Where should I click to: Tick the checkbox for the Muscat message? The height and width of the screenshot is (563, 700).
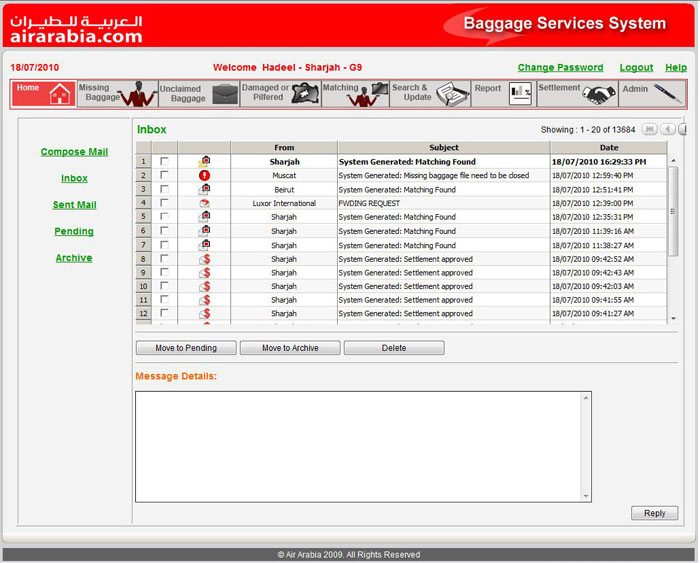click(164, 175)
